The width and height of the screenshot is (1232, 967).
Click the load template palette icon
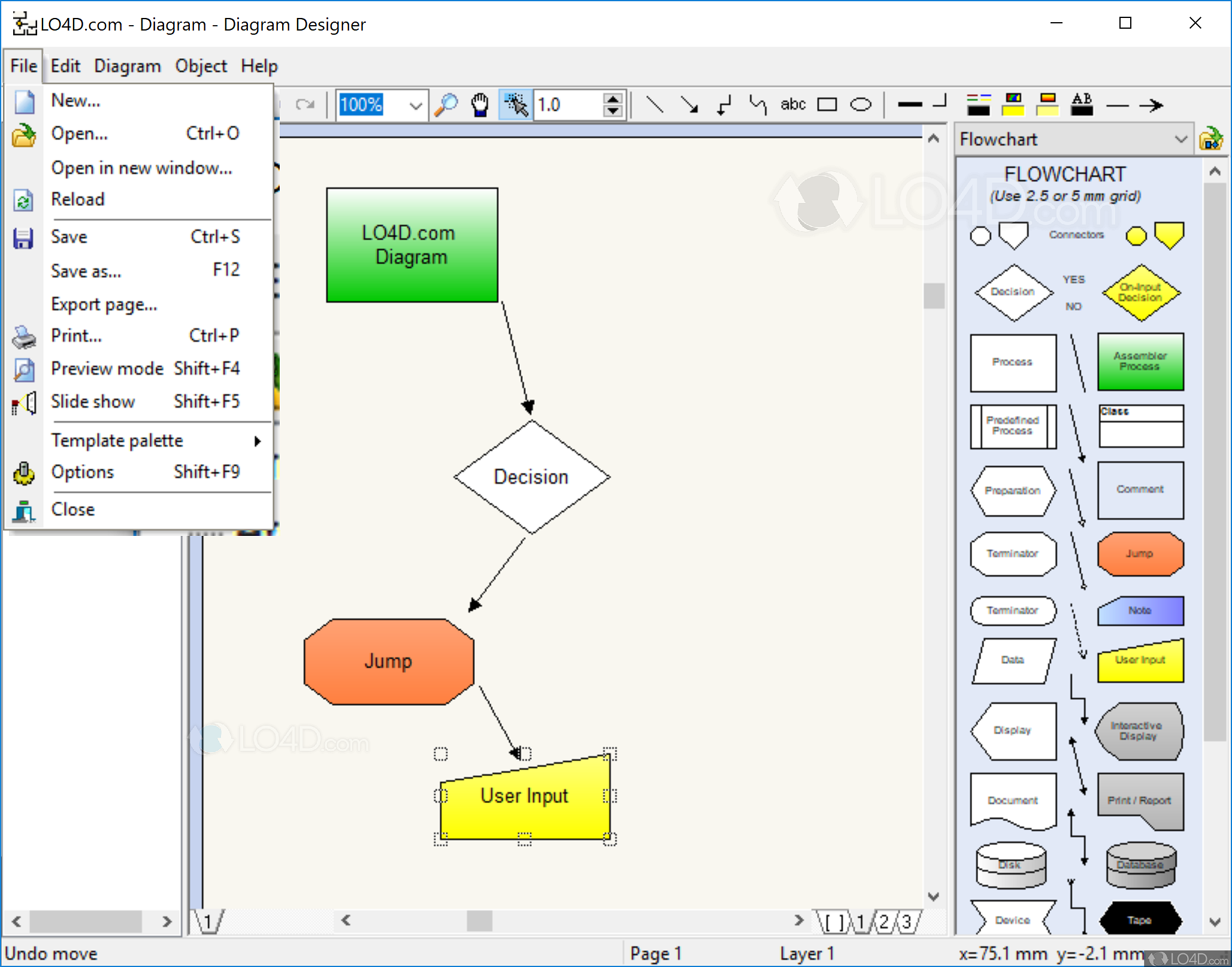1211,140
